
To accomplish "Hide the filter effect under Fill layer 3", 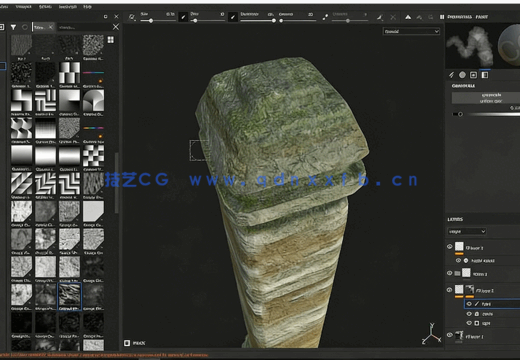I will [458, 260].
